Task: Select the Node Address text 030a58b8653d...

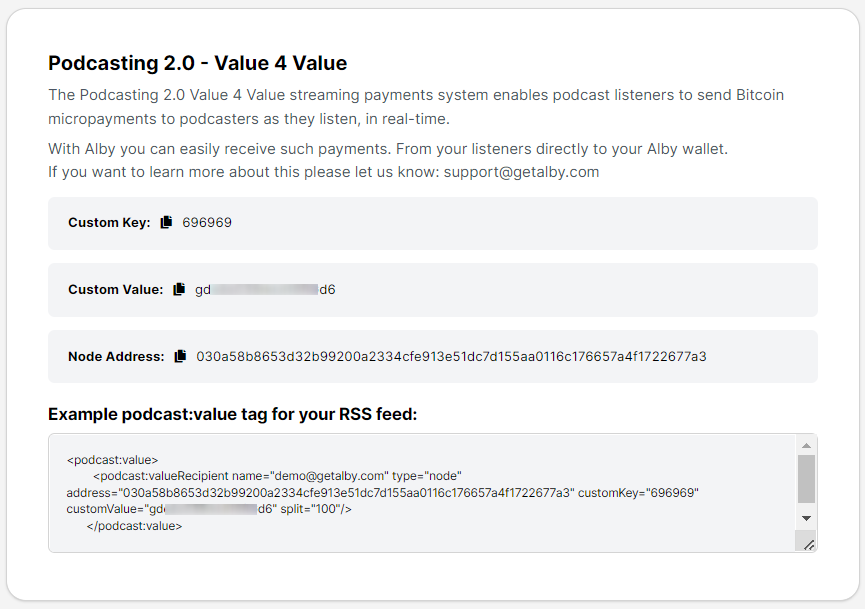Action: click(x=451, y=356)
